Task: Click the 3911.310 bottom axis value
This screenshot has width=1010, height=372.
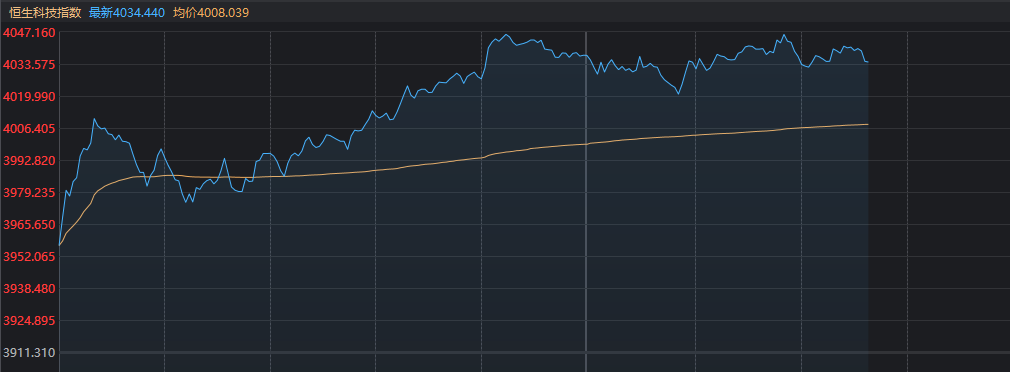Action: (x=29, y=353)
